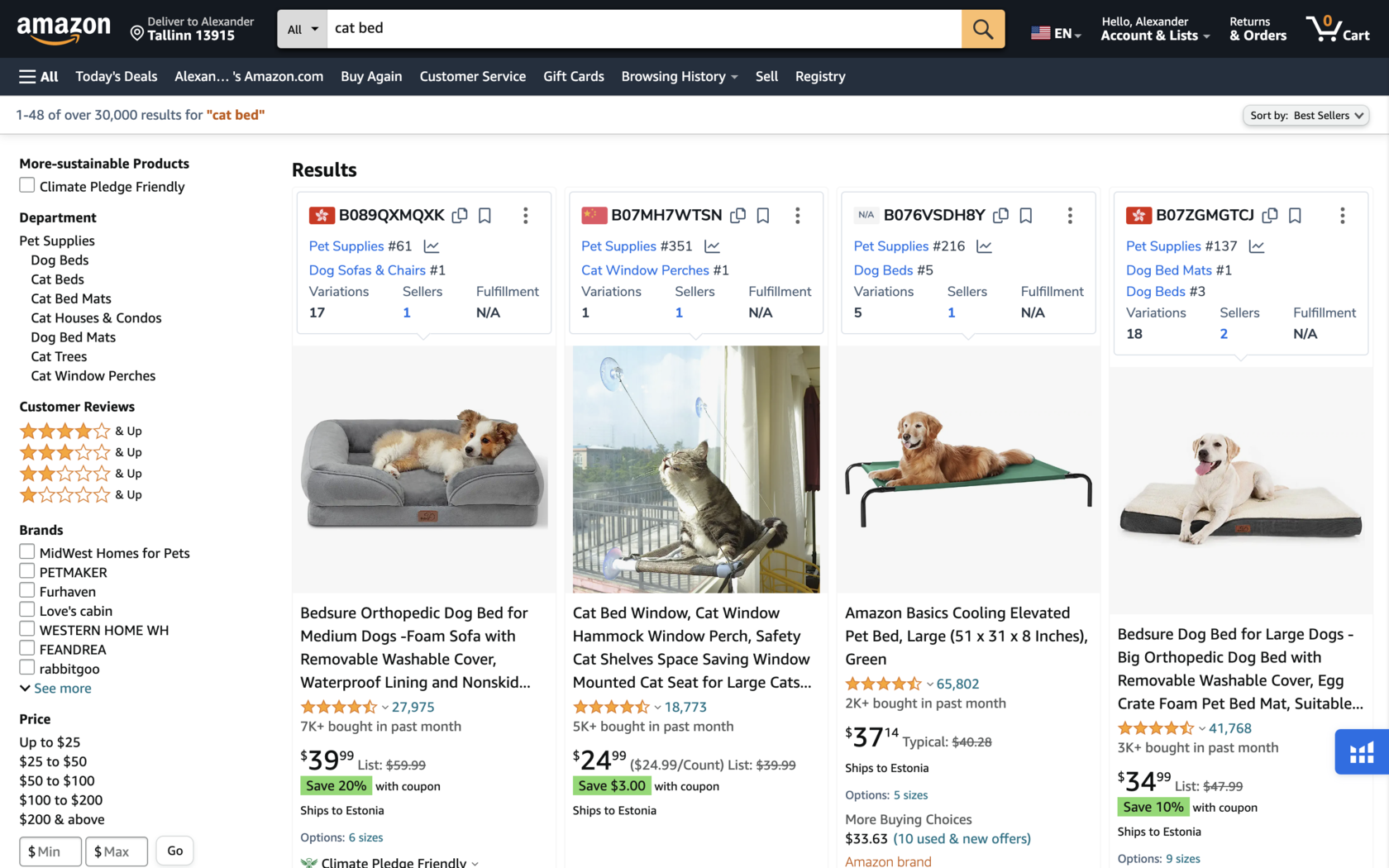The image size is (1389, 868).
Task: Expand rating breakdown for 18,773 reviews
Action: point(658,708)
